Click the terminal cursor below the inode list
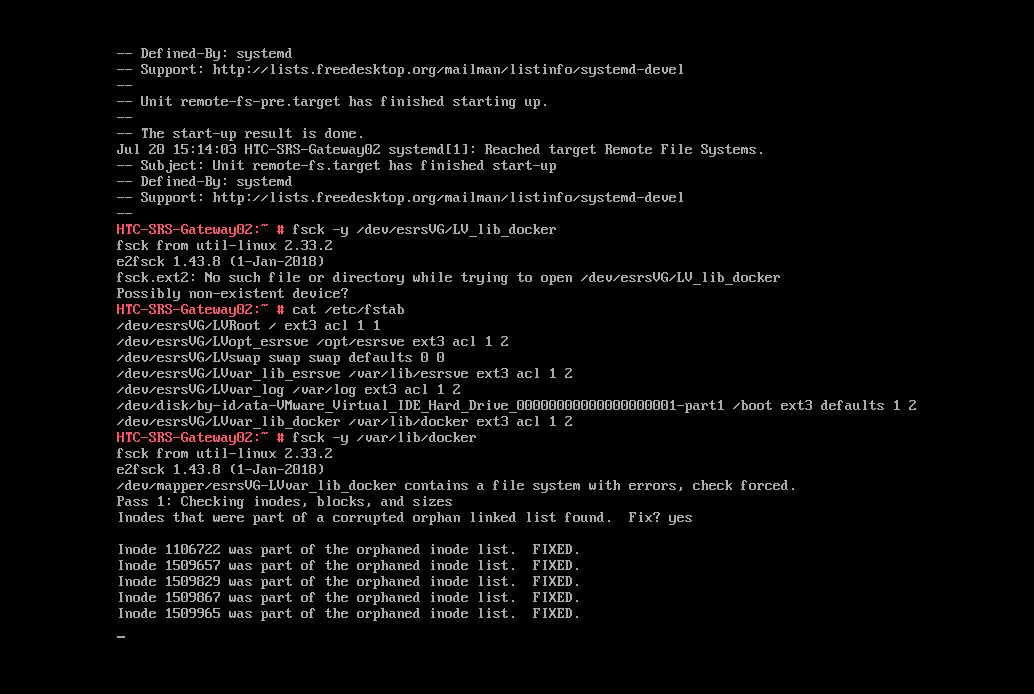This screenshot has height=694, width=1034. (x=121, y=637)
